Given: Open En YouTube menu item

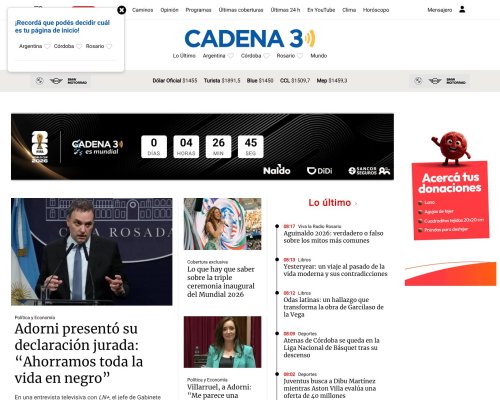Looking at the screenshot, I should (x=321, y=10).
